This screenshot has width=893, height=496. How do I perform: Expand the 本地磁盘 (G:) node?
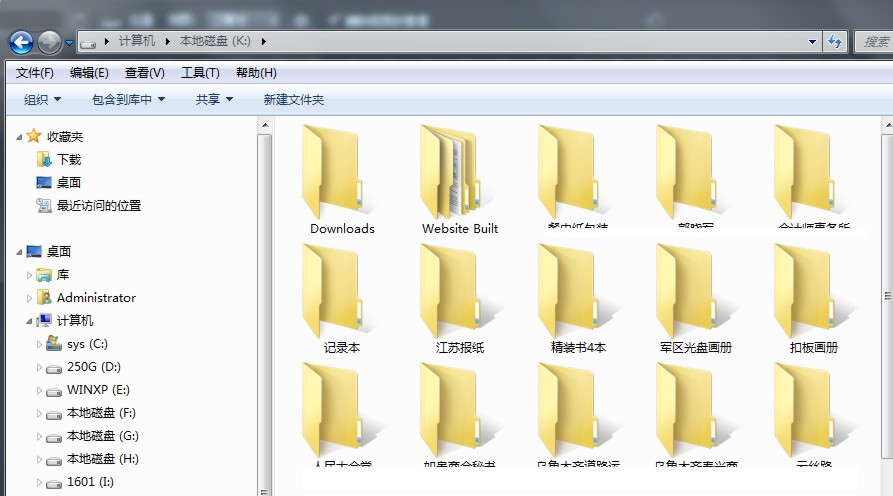pos(39,436)
